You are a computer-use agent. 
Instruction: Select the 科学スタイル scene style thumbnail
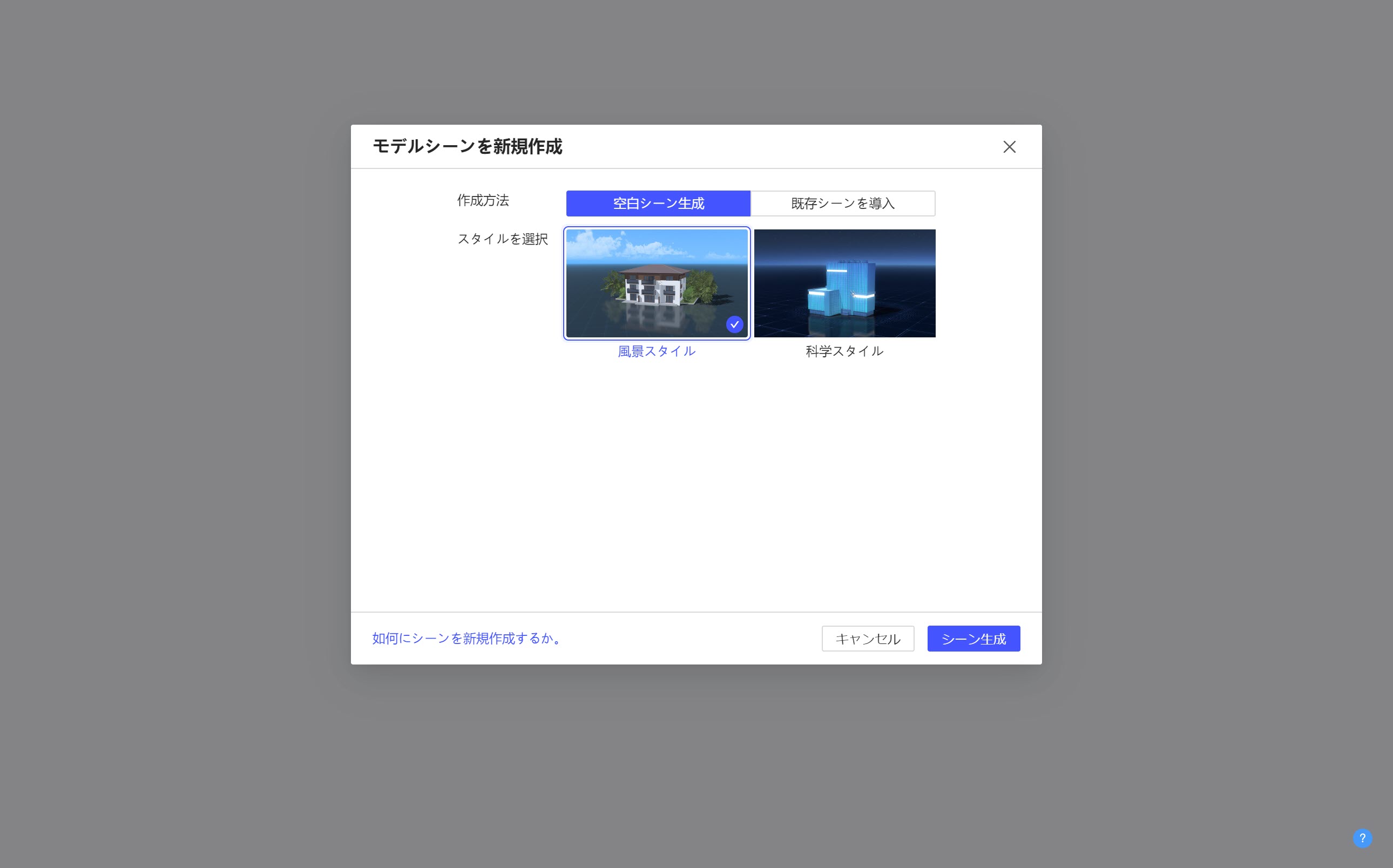click(844, 282)
